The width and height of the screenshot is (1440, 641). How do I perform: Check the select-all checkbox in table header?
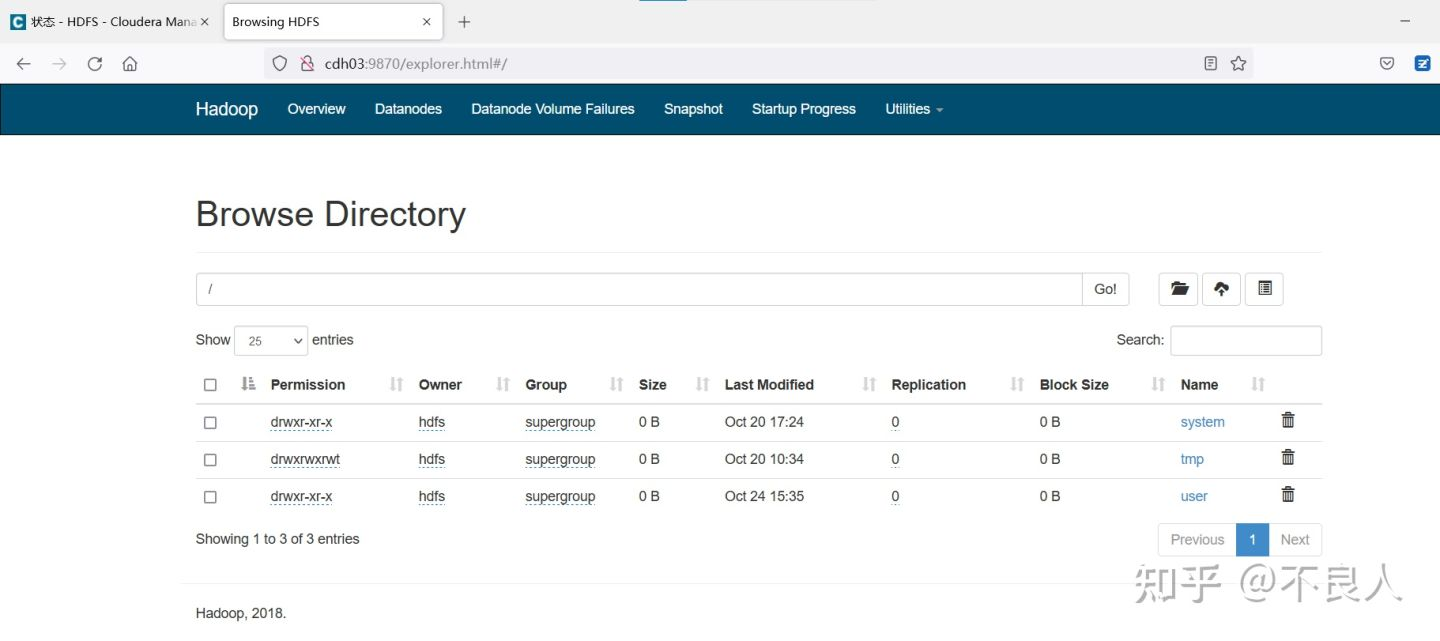coord(210,385)
